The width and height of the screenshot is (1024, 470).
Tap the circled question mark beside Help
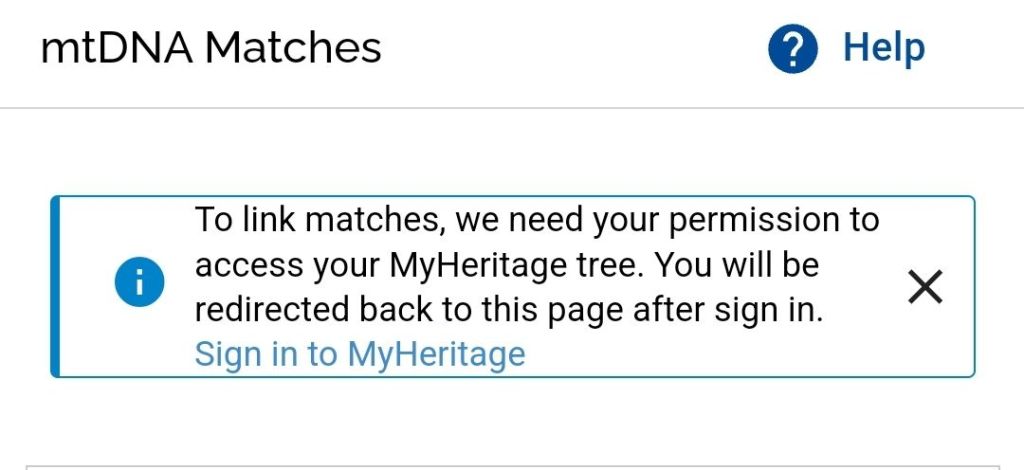point(793,49)
